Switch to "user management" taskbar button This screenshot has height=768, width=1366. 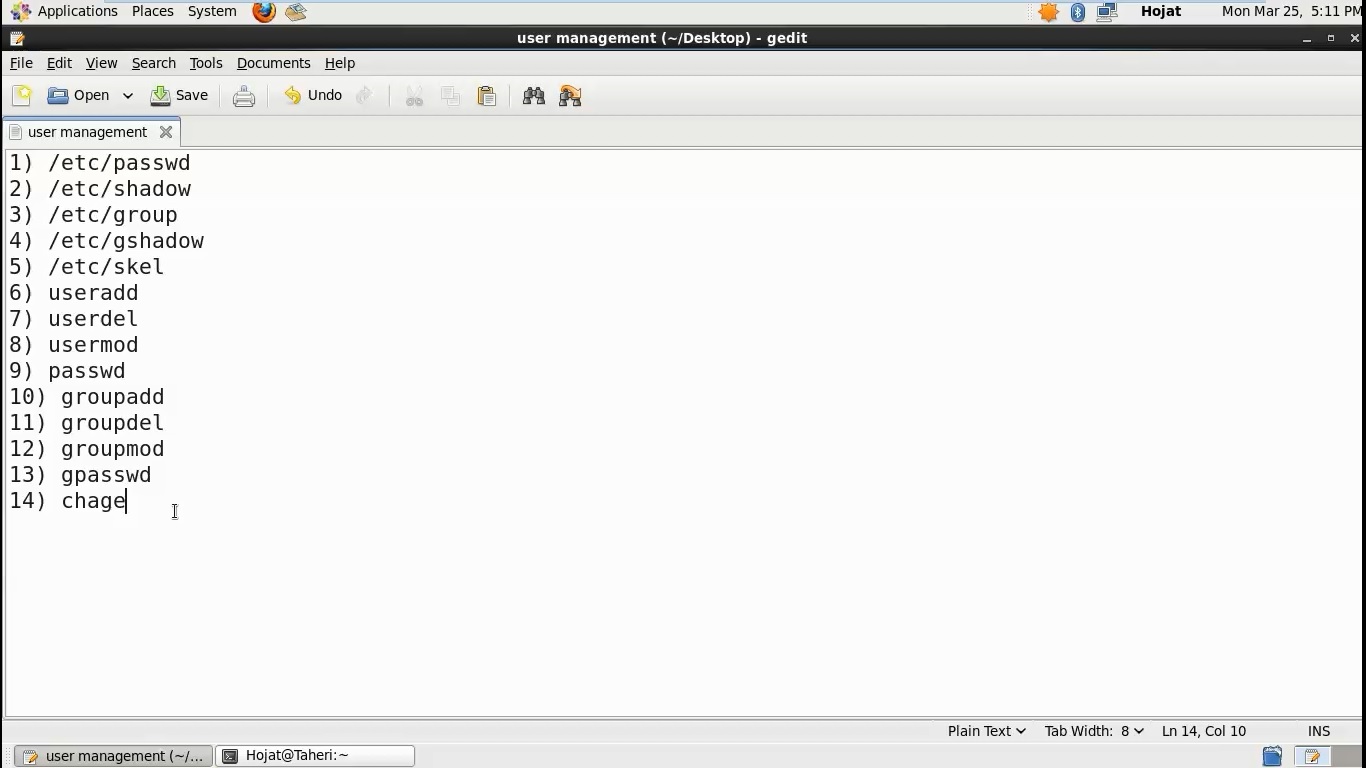coord(113,756)
